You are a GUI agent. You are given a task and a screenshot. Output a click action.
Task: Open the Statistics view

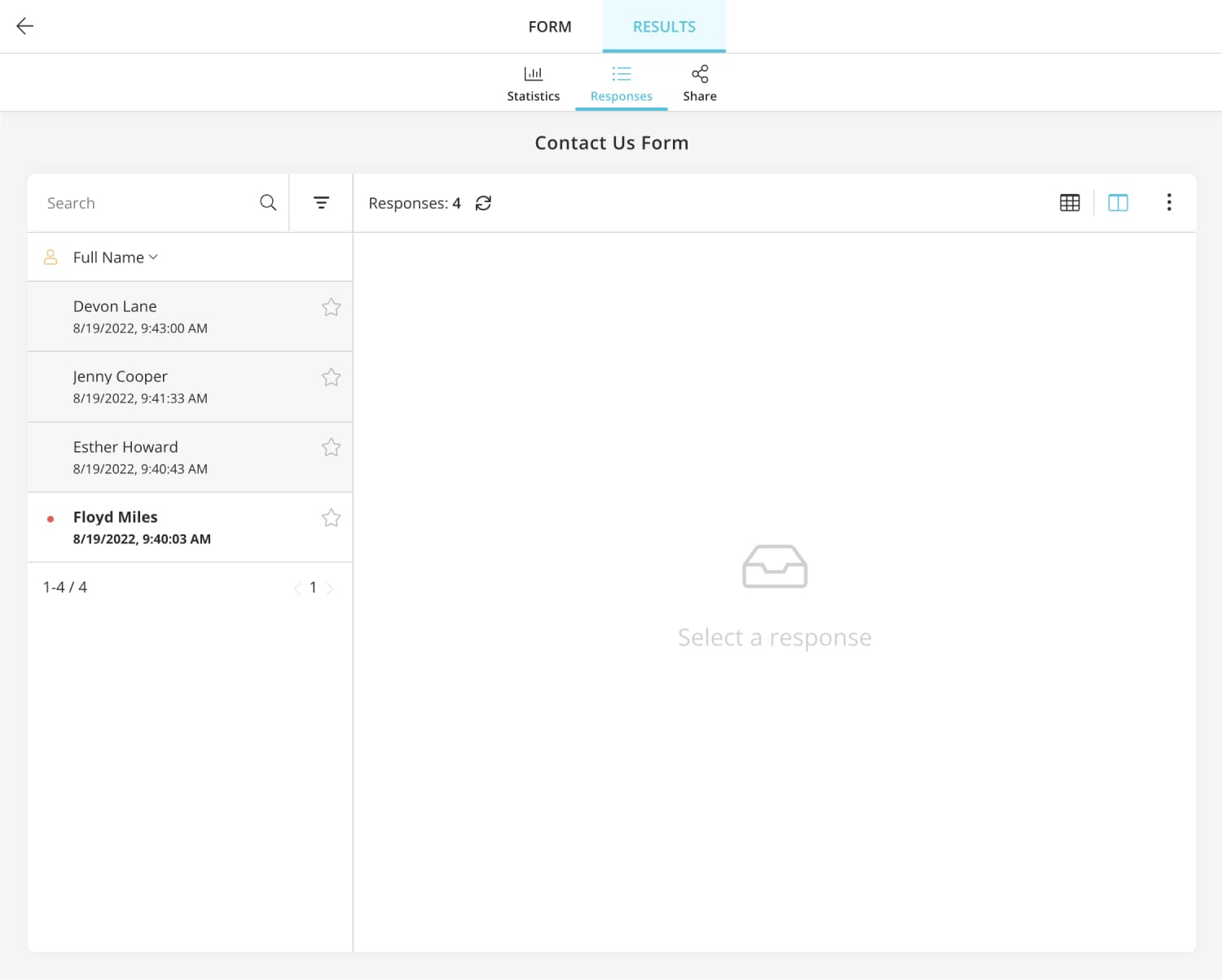(x=533, y=81)
